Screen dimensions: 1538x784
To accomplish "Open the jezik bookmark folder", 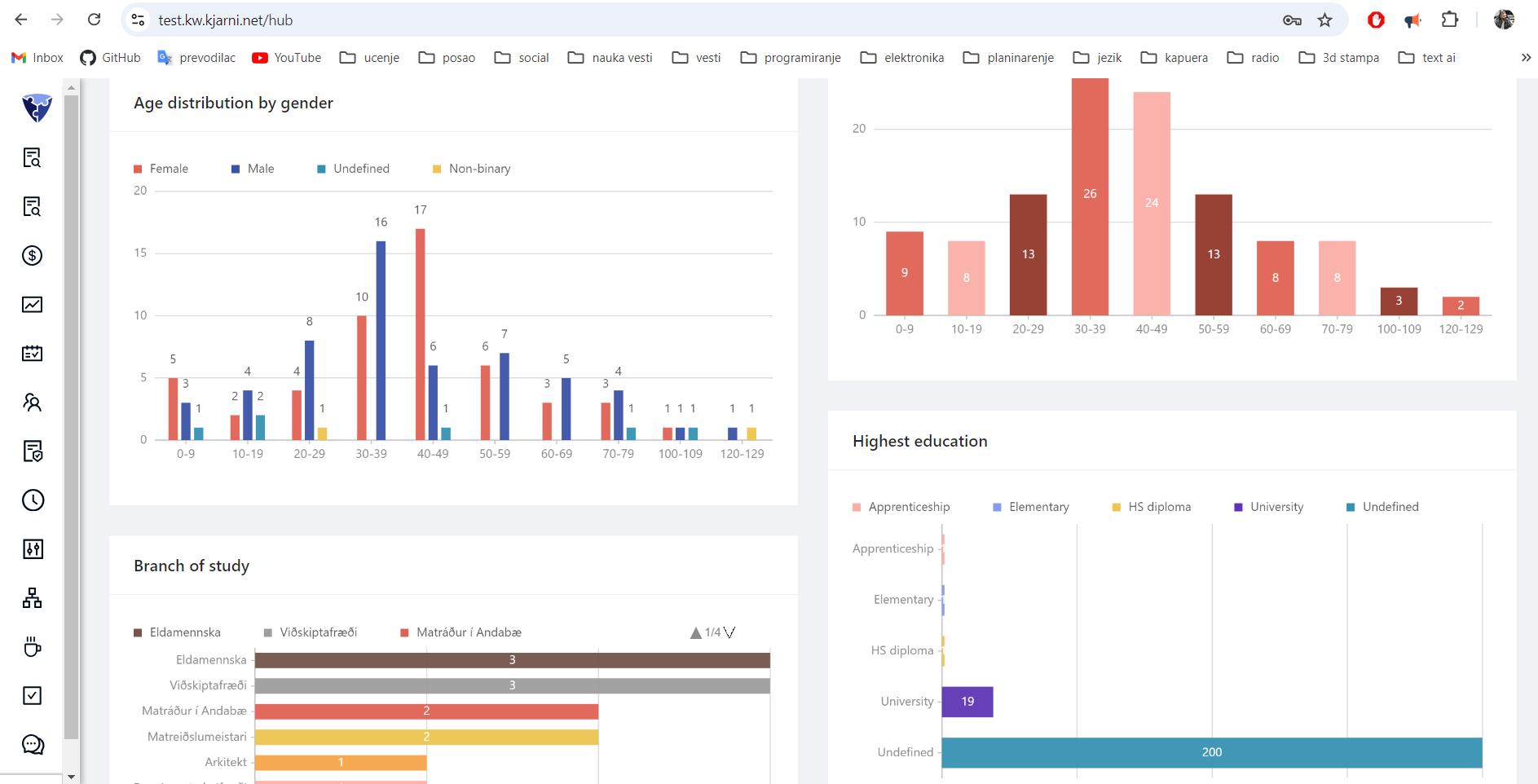I will pyautogui.click(x=1097, y=57).
